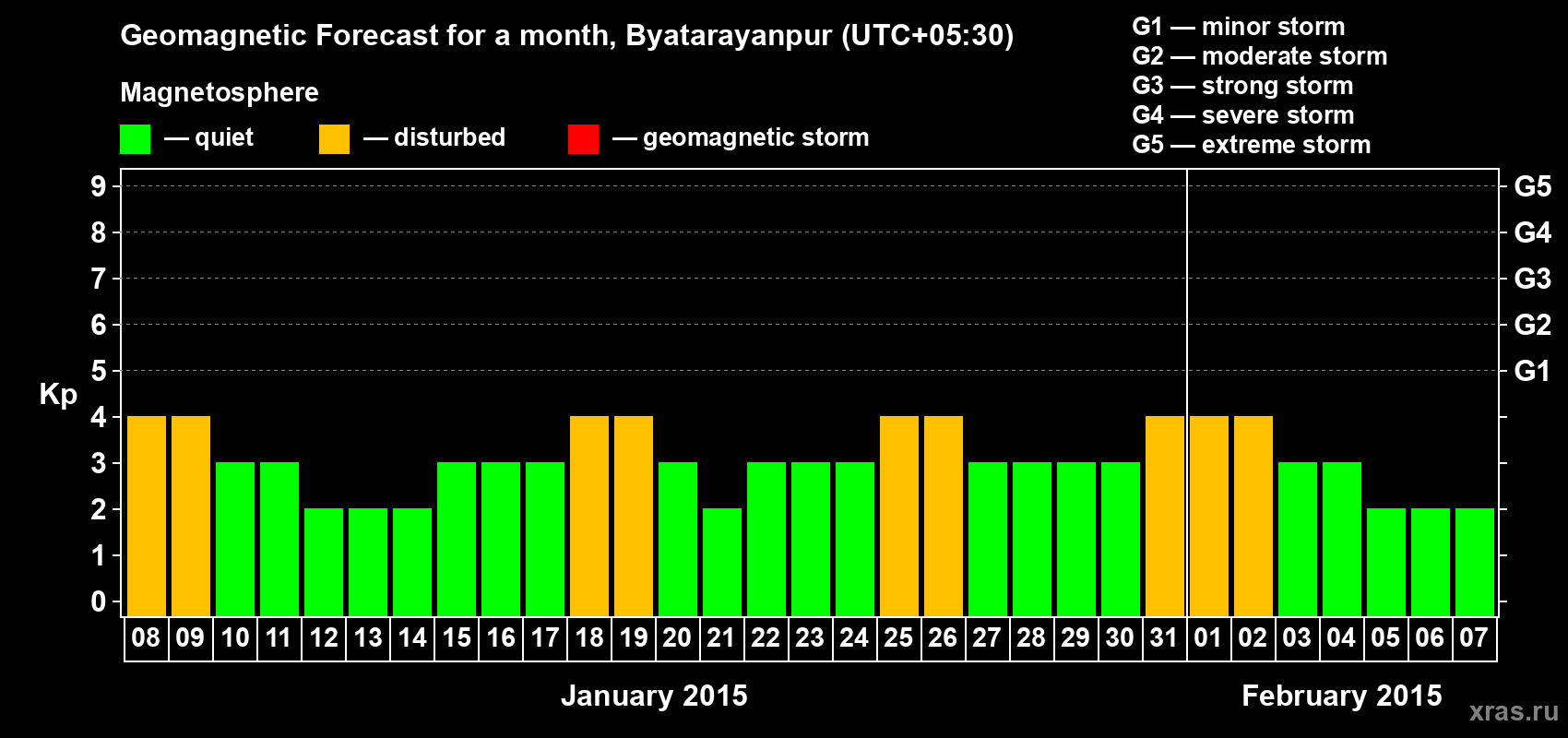This screenshot has width=1568, height=738.
Task: Click the date label 07 for February
Action: (1474, 637)
